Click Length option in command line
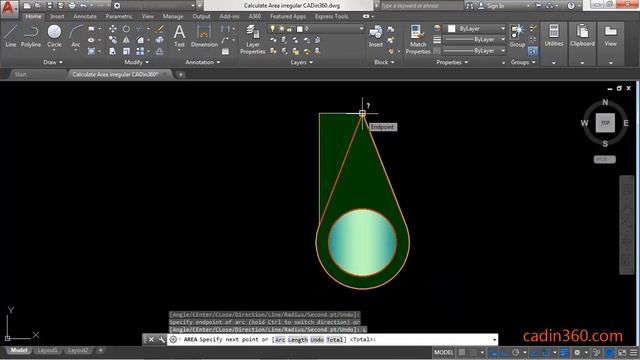Viewport: 640px width, 360px height. (x=298, y=340)
